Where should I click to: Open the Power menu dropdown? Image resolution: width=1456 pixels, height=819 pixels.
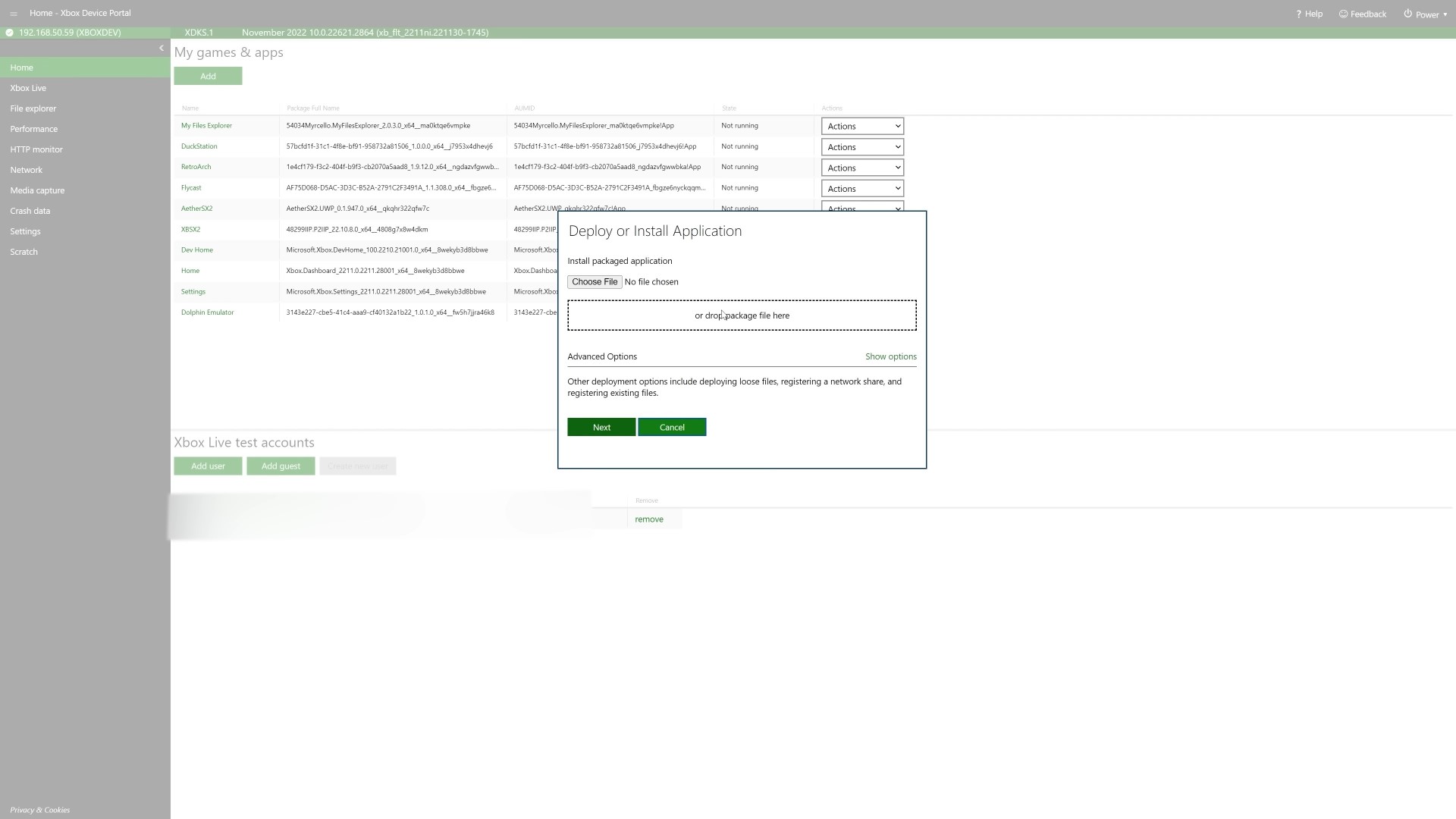coord(1426,14)
